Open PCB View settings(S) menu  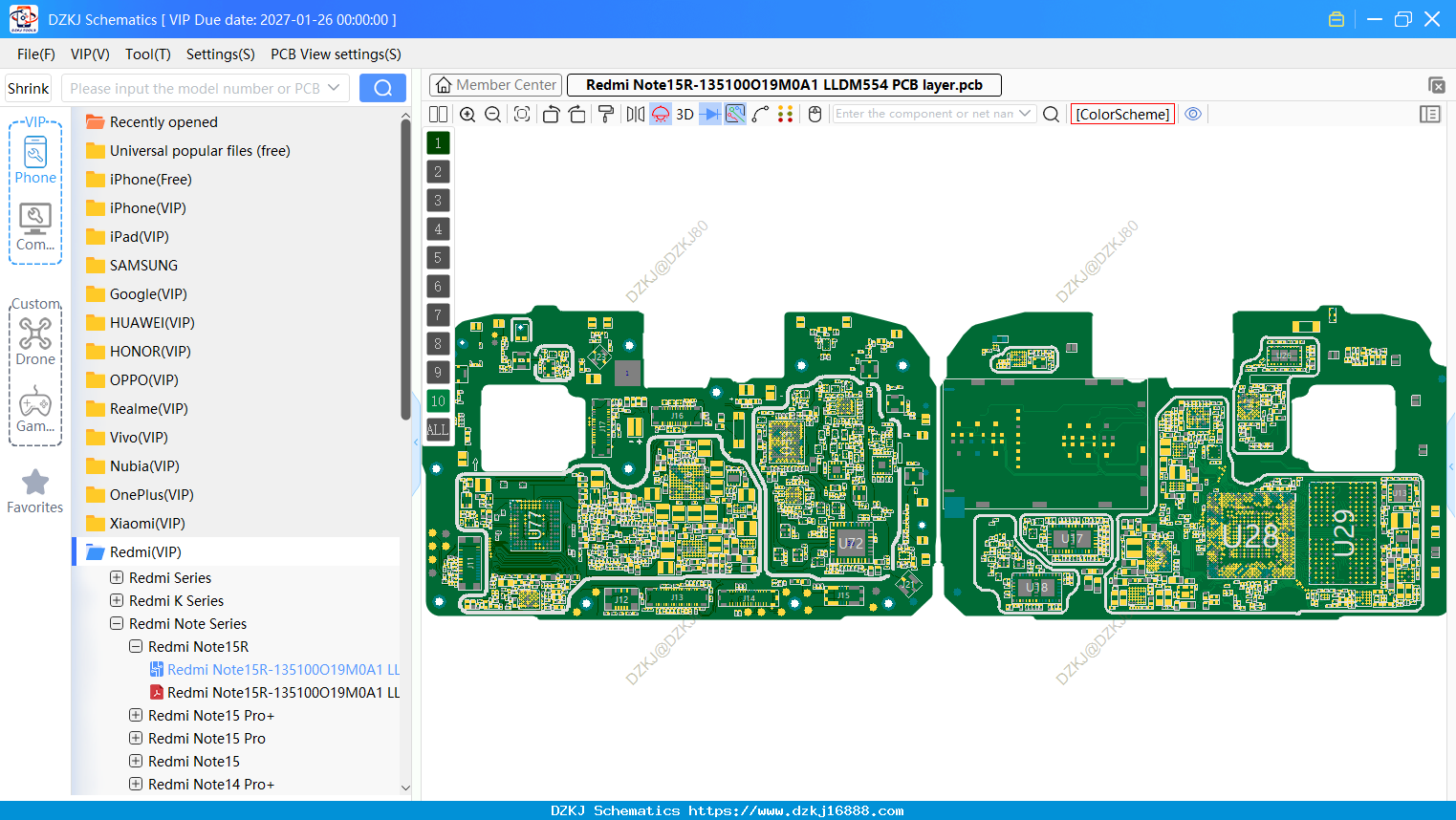click(x=336, y=54)
